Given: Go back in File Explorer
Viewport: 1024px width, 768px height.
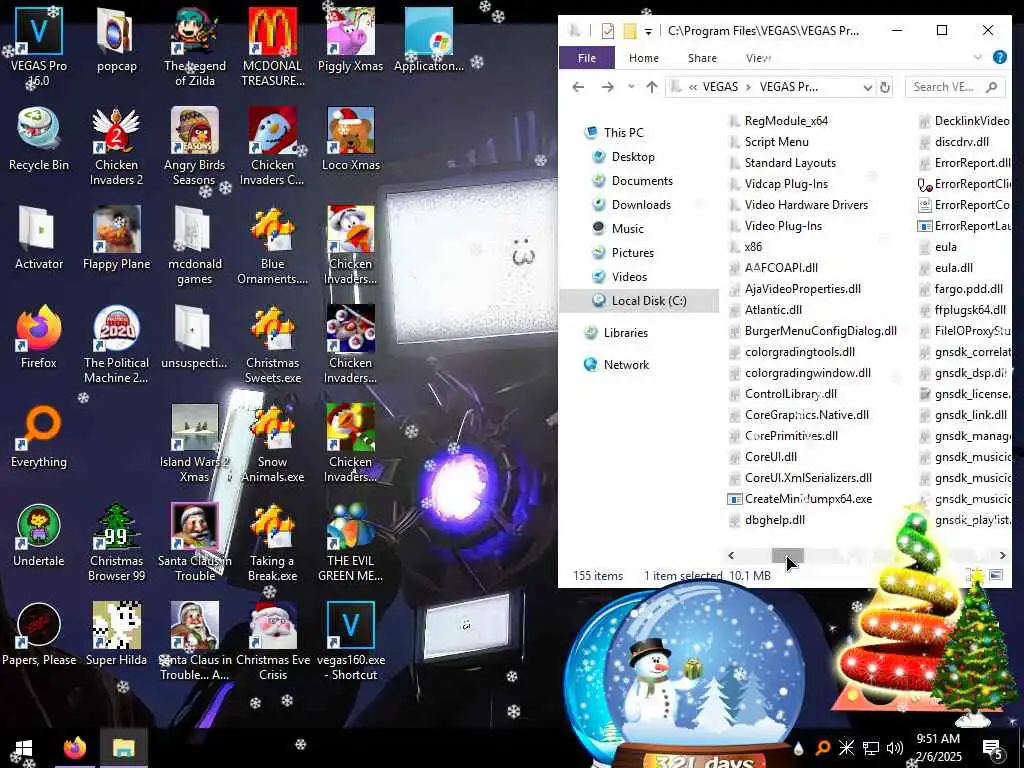Looking at the screenshot, I should (578, 87).
